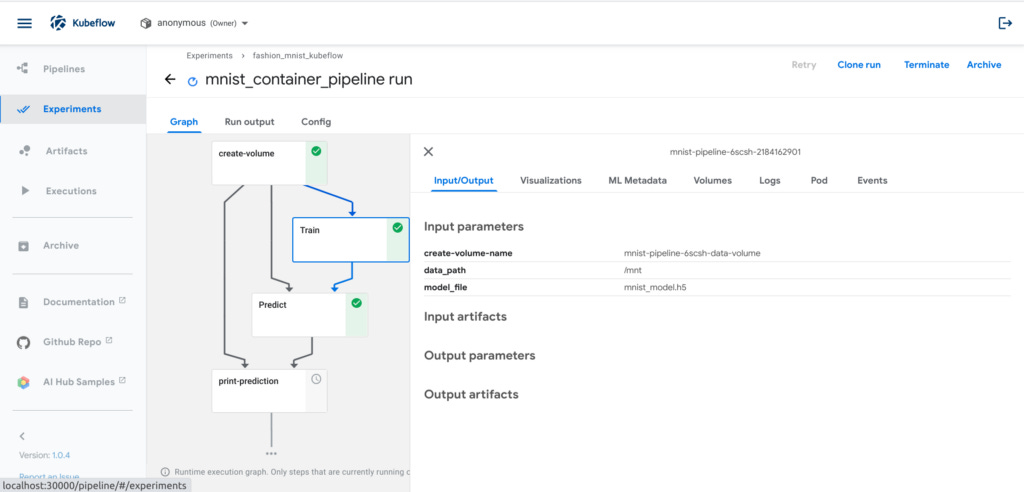Viewport: 1024px width, 492px height.
Task: Click the sidebar Archive box icon
Action: [24, 246]
